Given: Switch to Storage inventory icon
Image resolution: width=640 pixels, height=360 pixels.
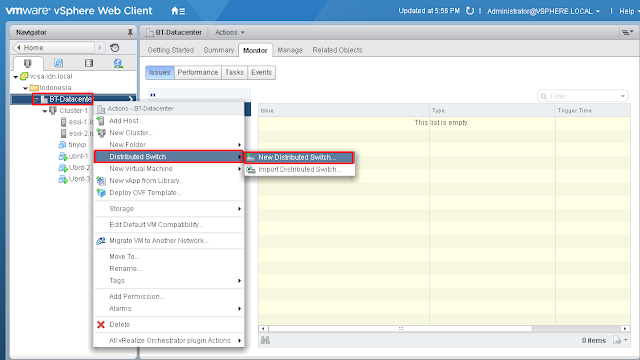Looking at the screenshot, I should point(89,63).
